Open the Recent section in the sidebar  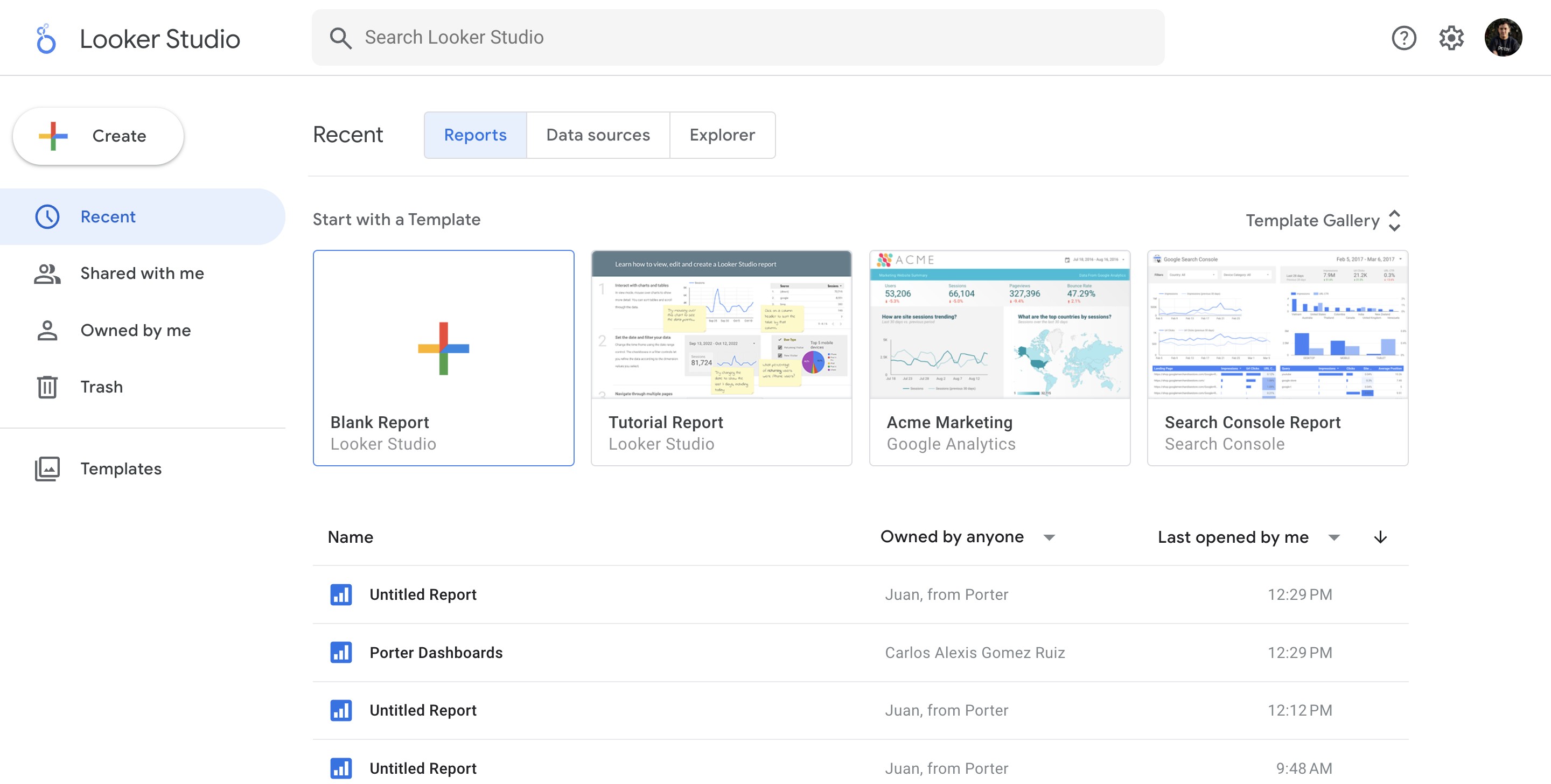(x=108, y=216)
